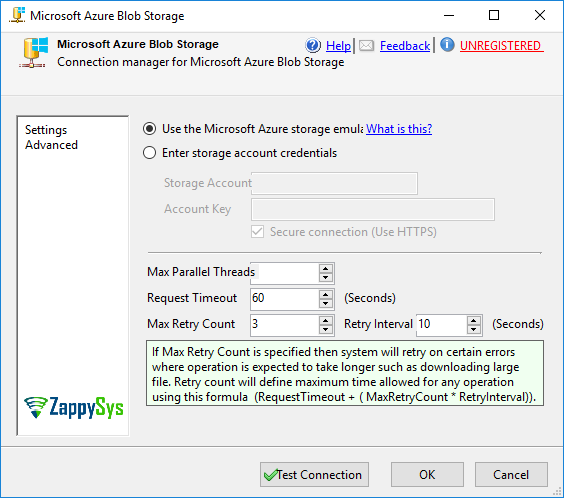This screenshot has height=498, width=564.
Task: Click the 'Max Parallel Threads' label
Action: point(201,272)
